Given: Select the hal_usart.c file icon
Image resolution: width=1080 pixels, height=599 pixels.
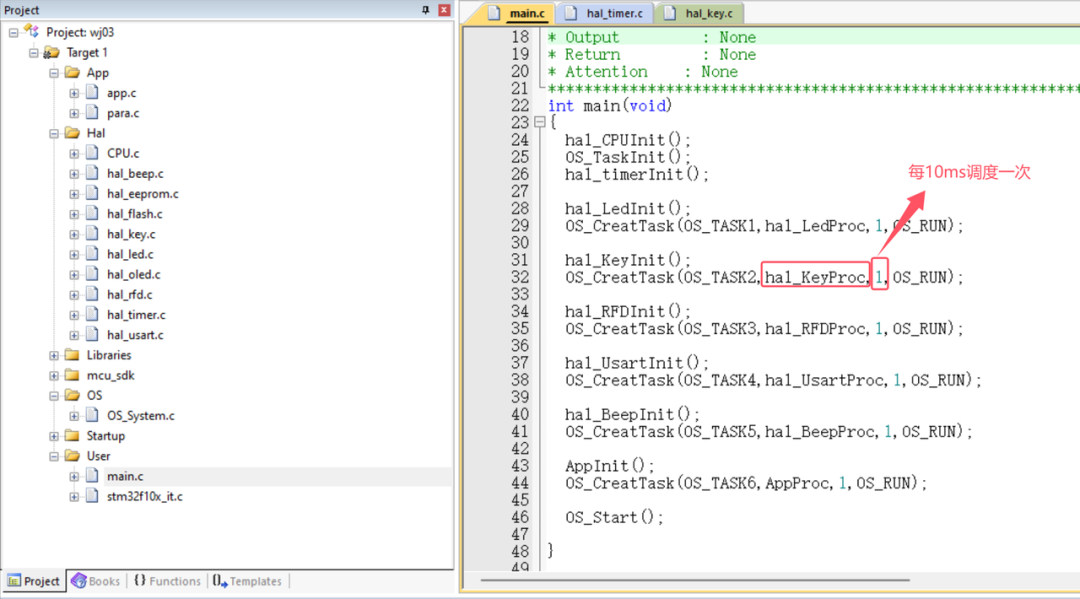Looking at the screenshot, I should 92,335.
